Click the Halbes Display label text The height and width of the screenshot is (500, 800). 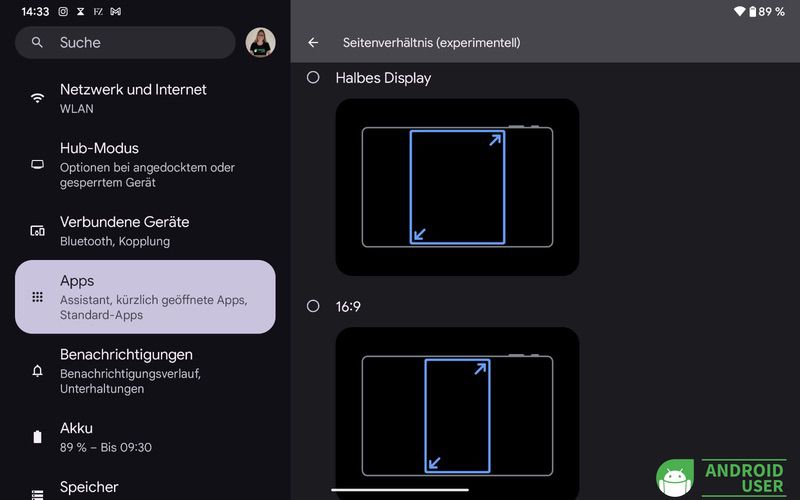pyautogui.click(x=383, y=78)
